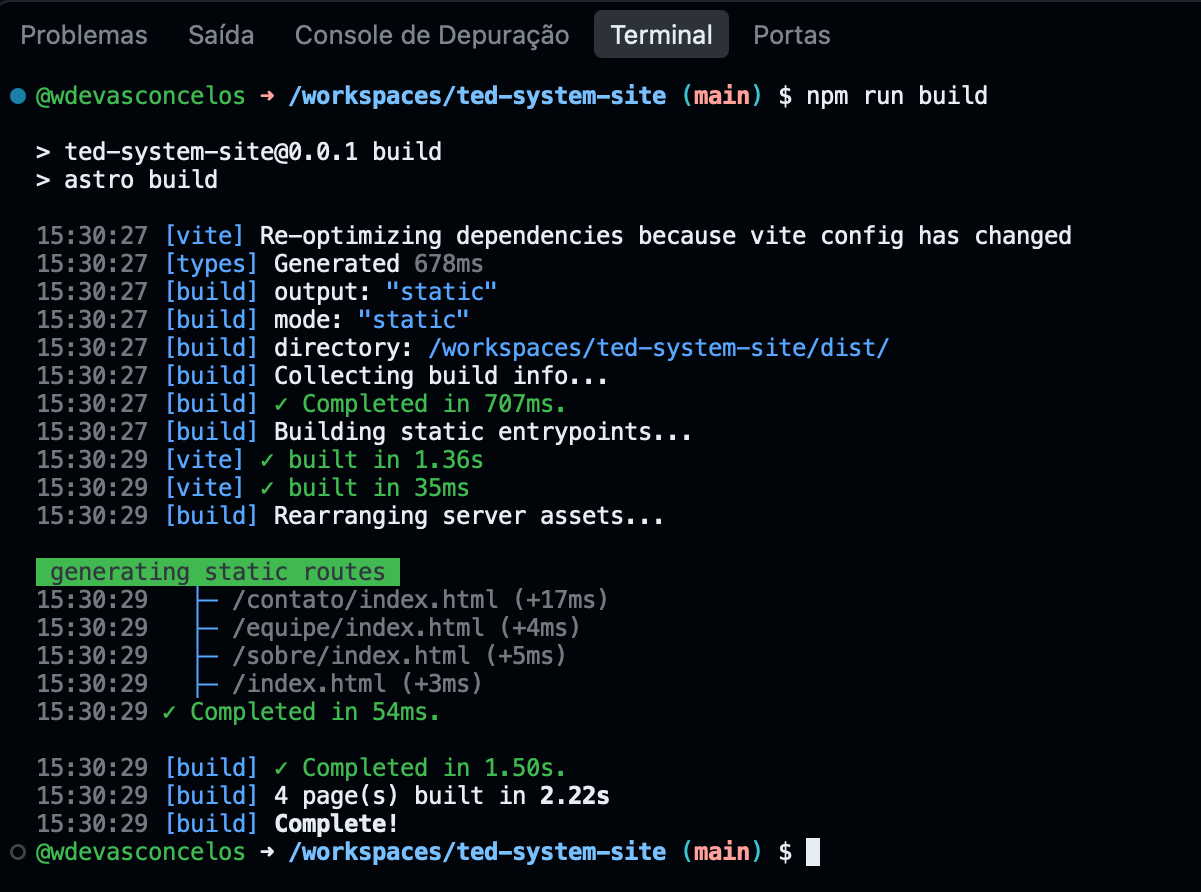Click the empty circle prompt indicator
The width and height of the screenshot is (1201, 892).
coord(17,852)
